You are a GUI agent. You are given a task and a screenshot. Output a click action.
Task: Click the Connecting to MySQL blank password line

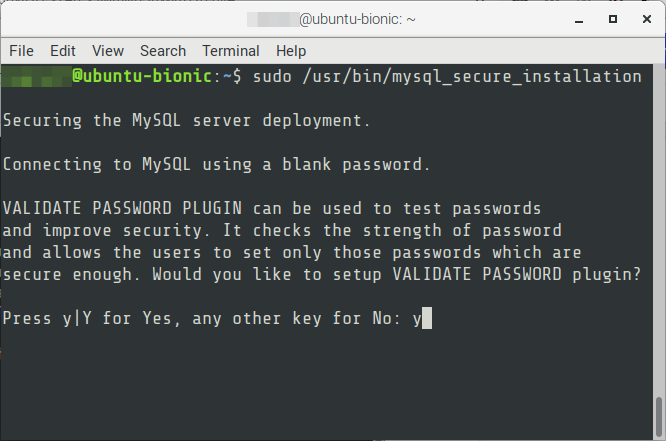pos(216,164)
